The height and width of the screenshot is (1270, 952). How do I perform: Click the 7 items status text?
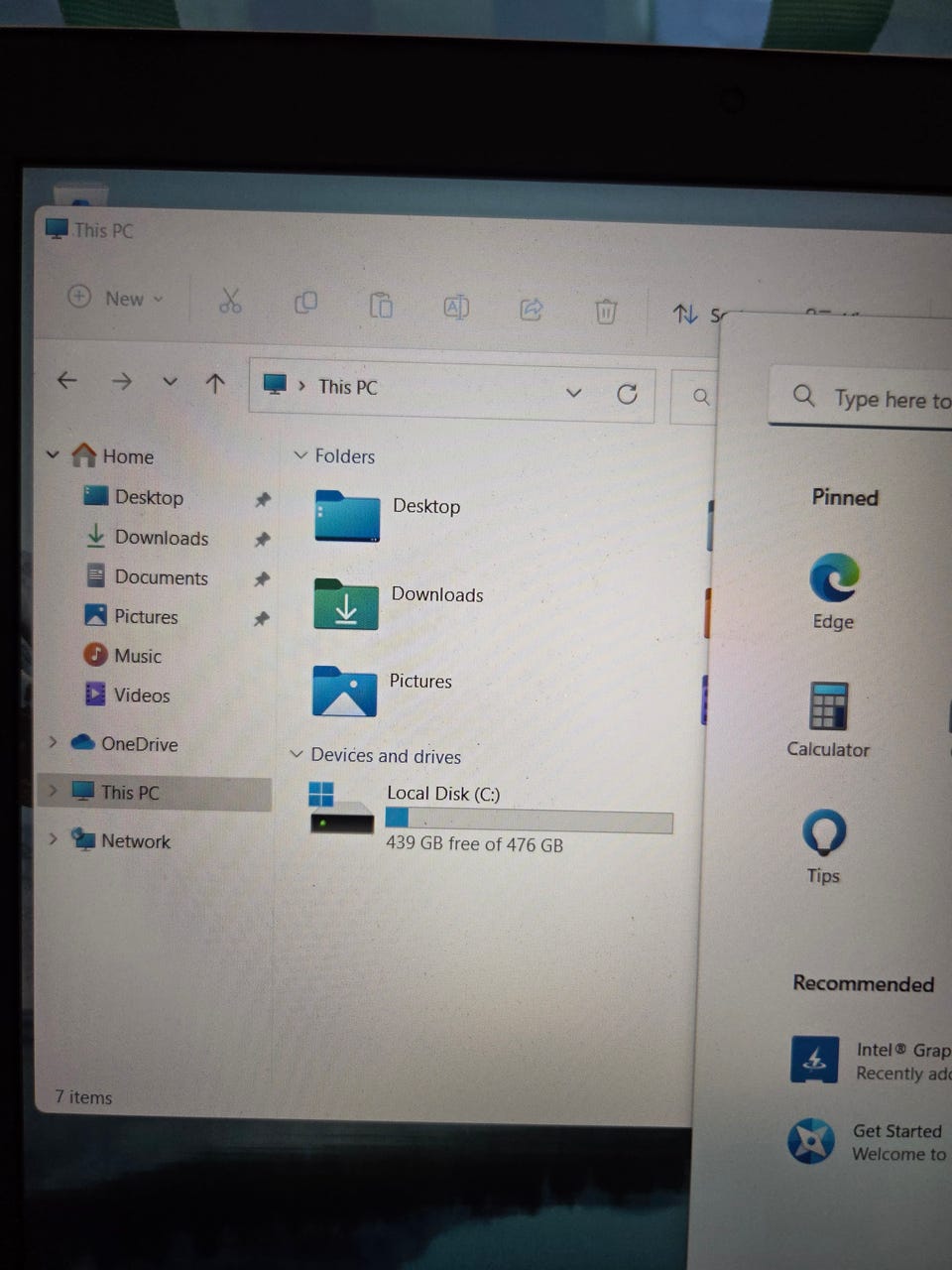[83, 1096]
